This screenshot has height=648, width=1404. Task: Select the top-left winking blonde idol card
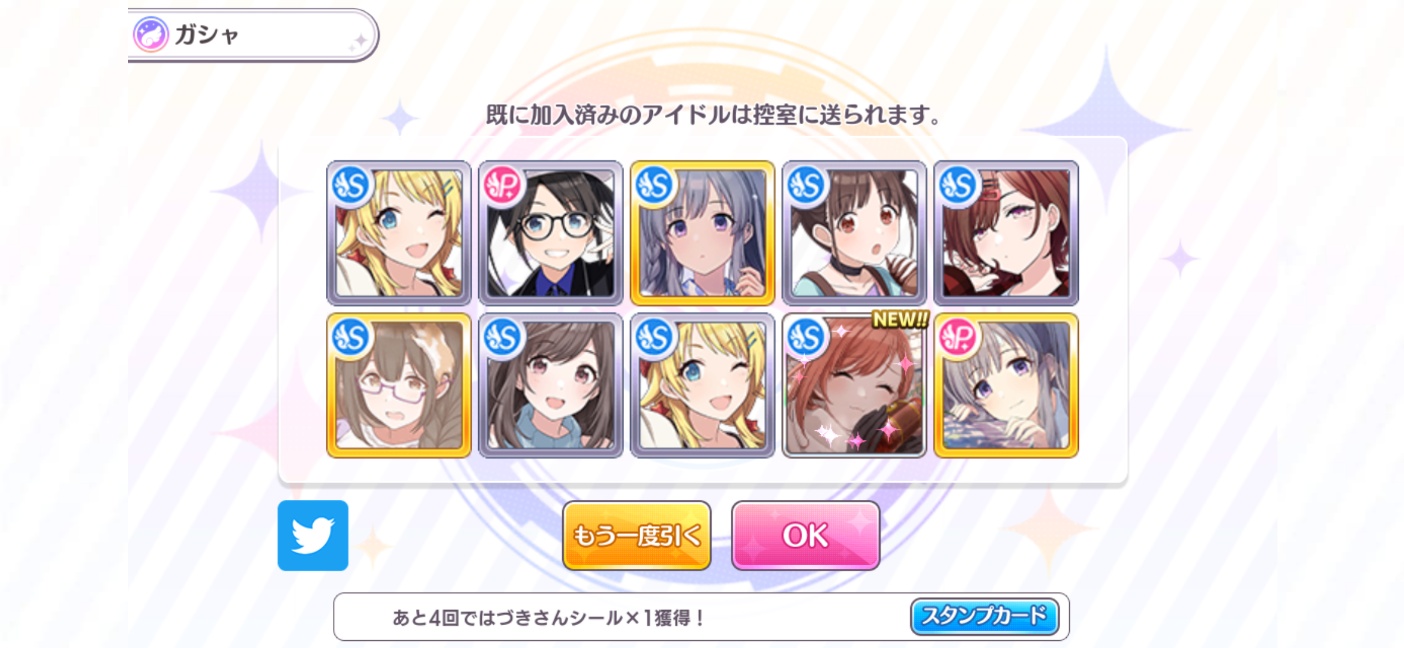399,233
